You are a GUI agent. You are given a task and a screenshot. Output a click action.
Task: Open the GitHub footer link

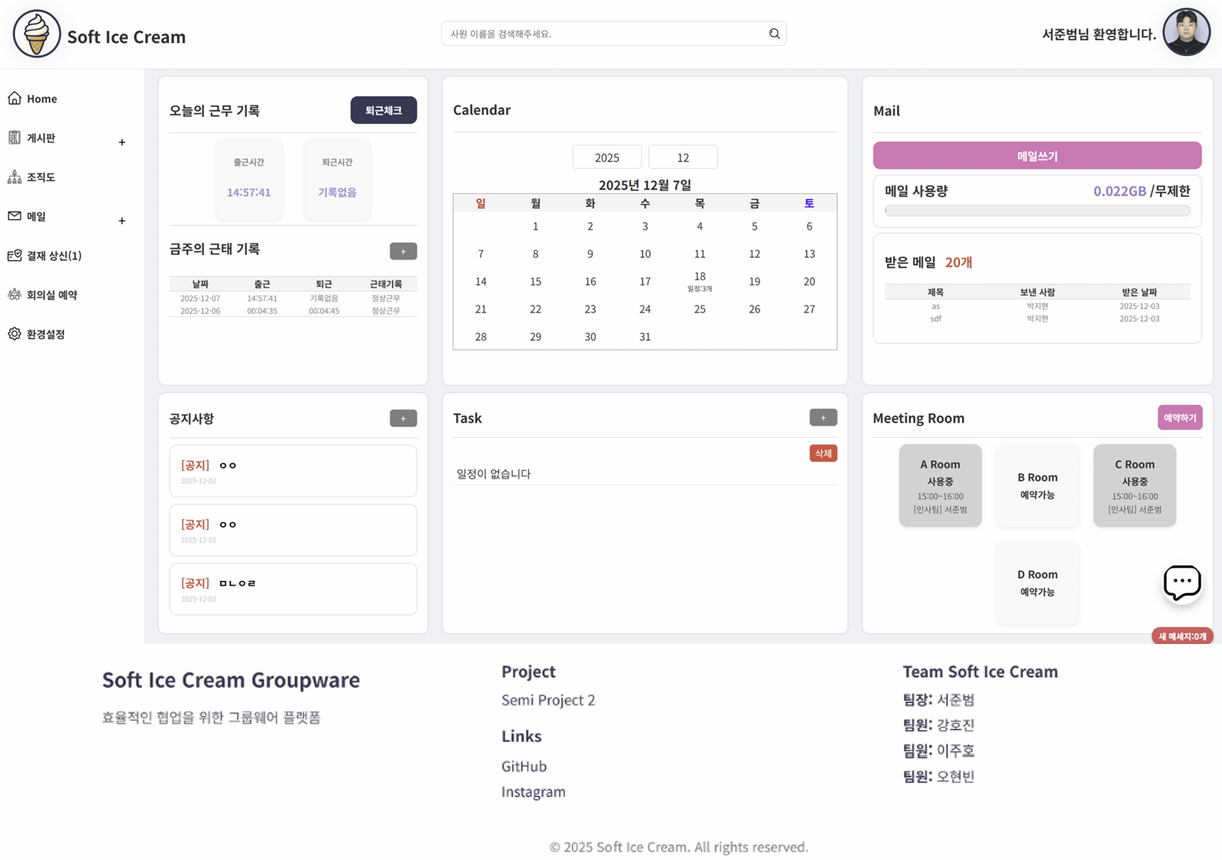[x=524, y=766]
